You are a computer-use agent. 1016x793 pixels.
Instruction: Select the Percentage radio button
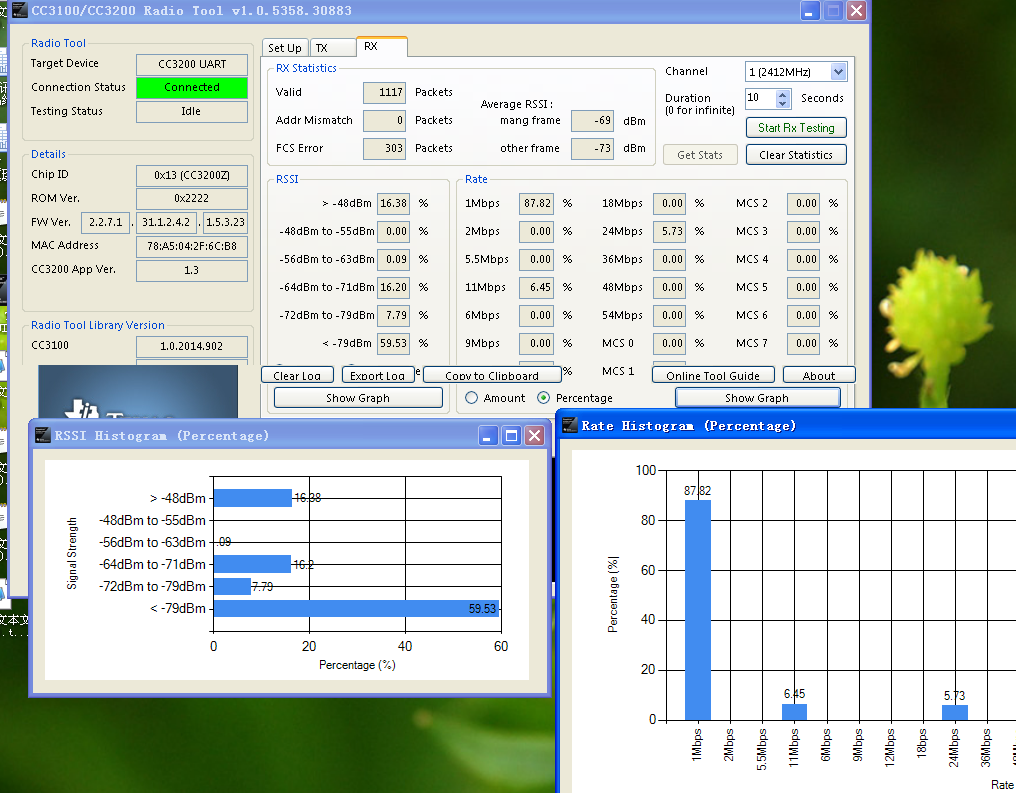(x=544, y=398)
